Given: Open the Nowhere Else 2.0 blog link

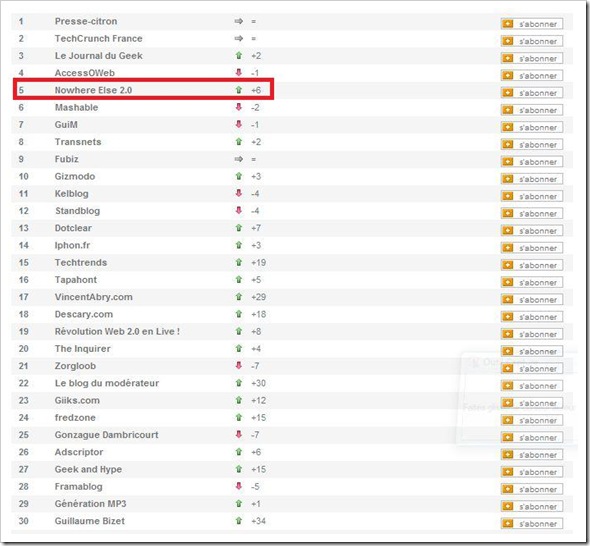Looking at the screenshot, I should coord(93,90).
